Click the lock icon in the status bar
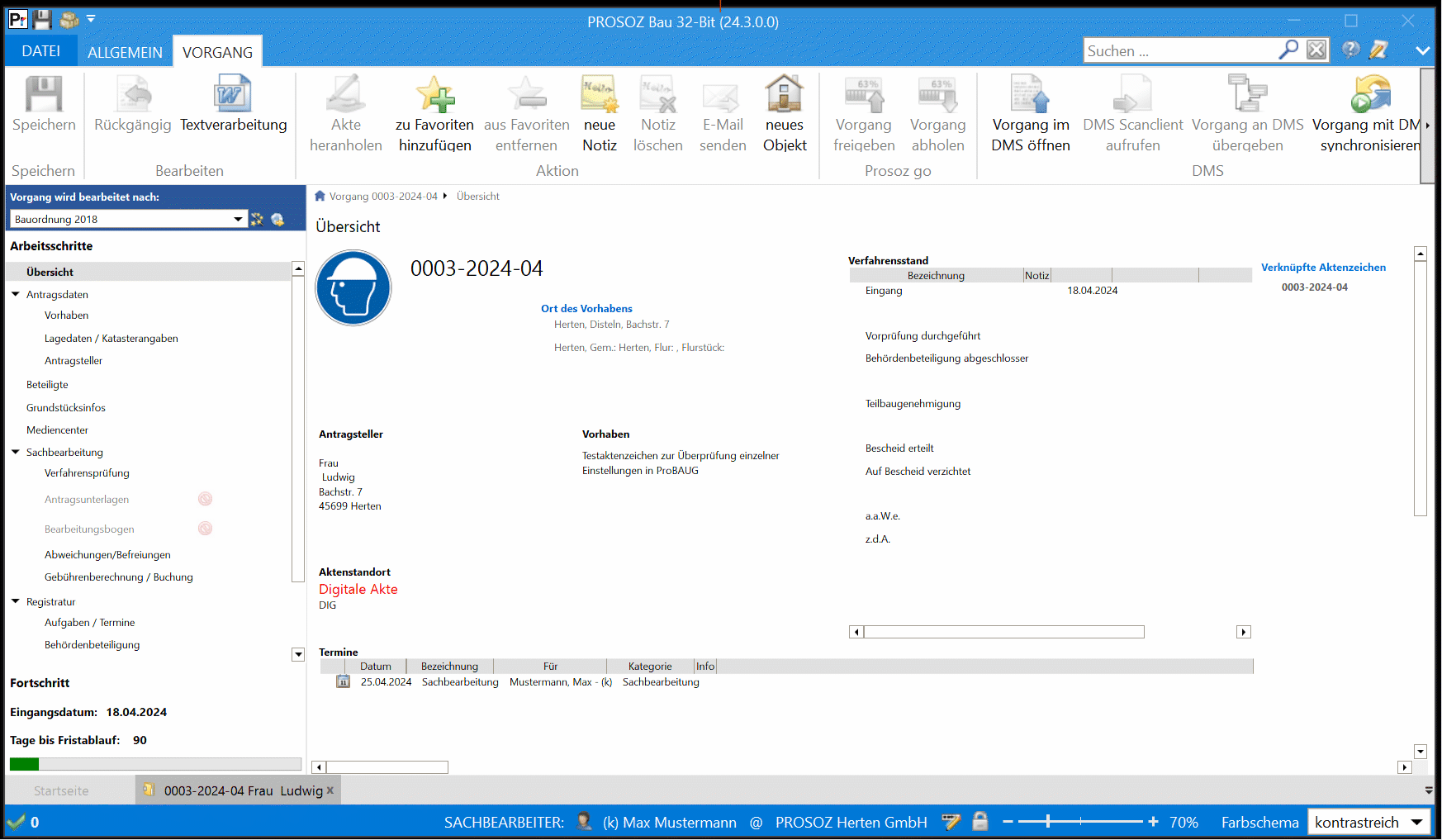This screenshot has height=840, width=1442. pyautogui.click(x=980, y=822)
